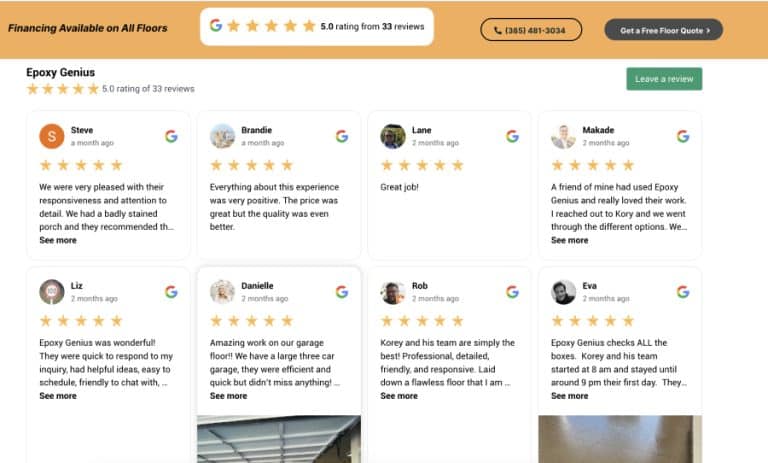Show more of Rob's review text

pos(399,396)
